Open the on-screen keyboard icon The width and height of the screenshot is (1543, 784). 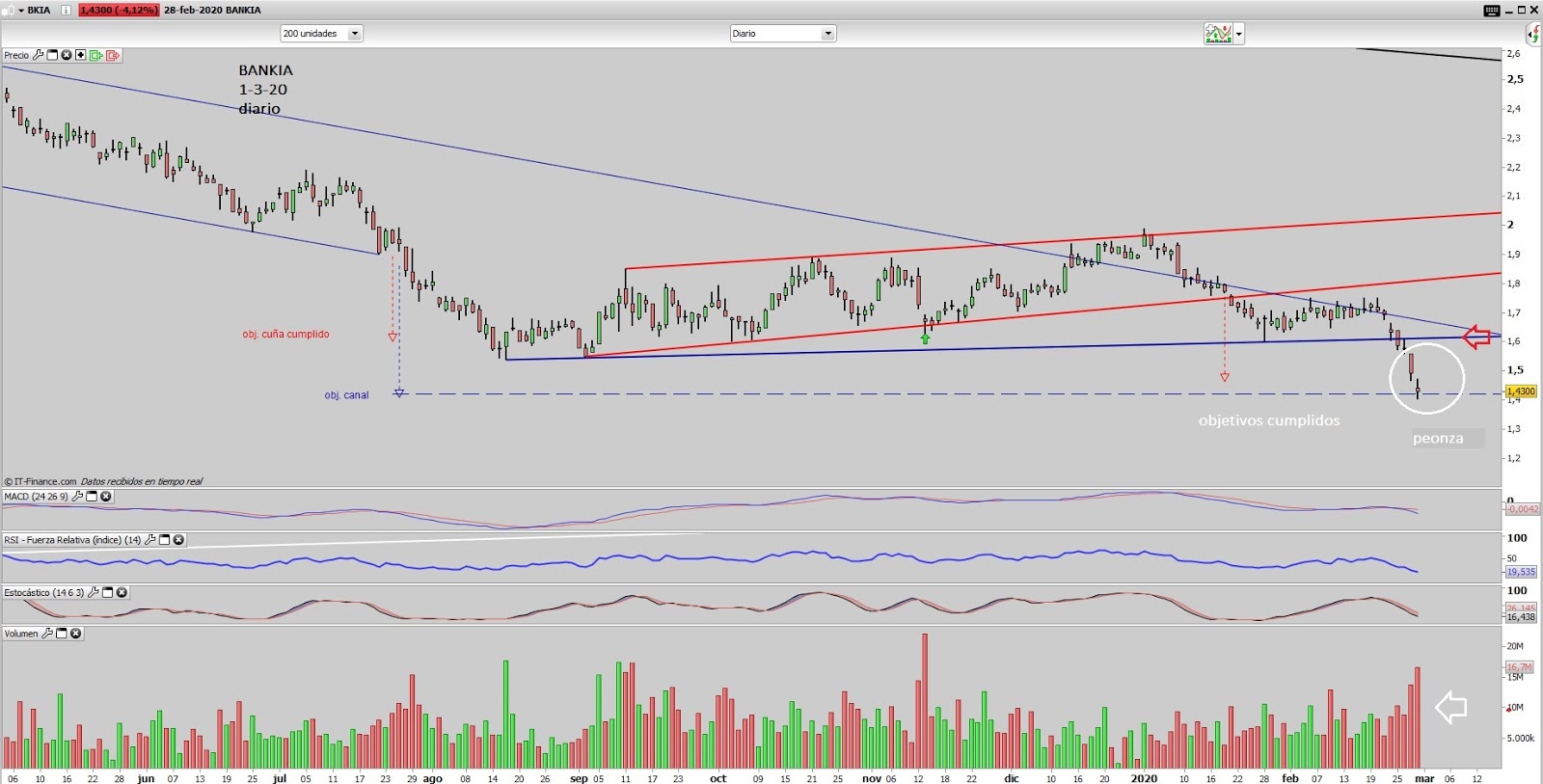coord(1491,10)
